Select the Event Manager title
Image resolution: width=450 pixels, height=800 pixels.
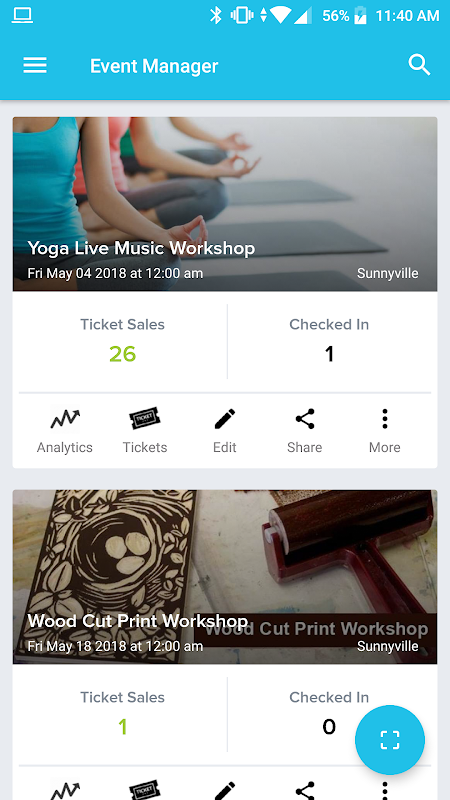pos(154,66)
